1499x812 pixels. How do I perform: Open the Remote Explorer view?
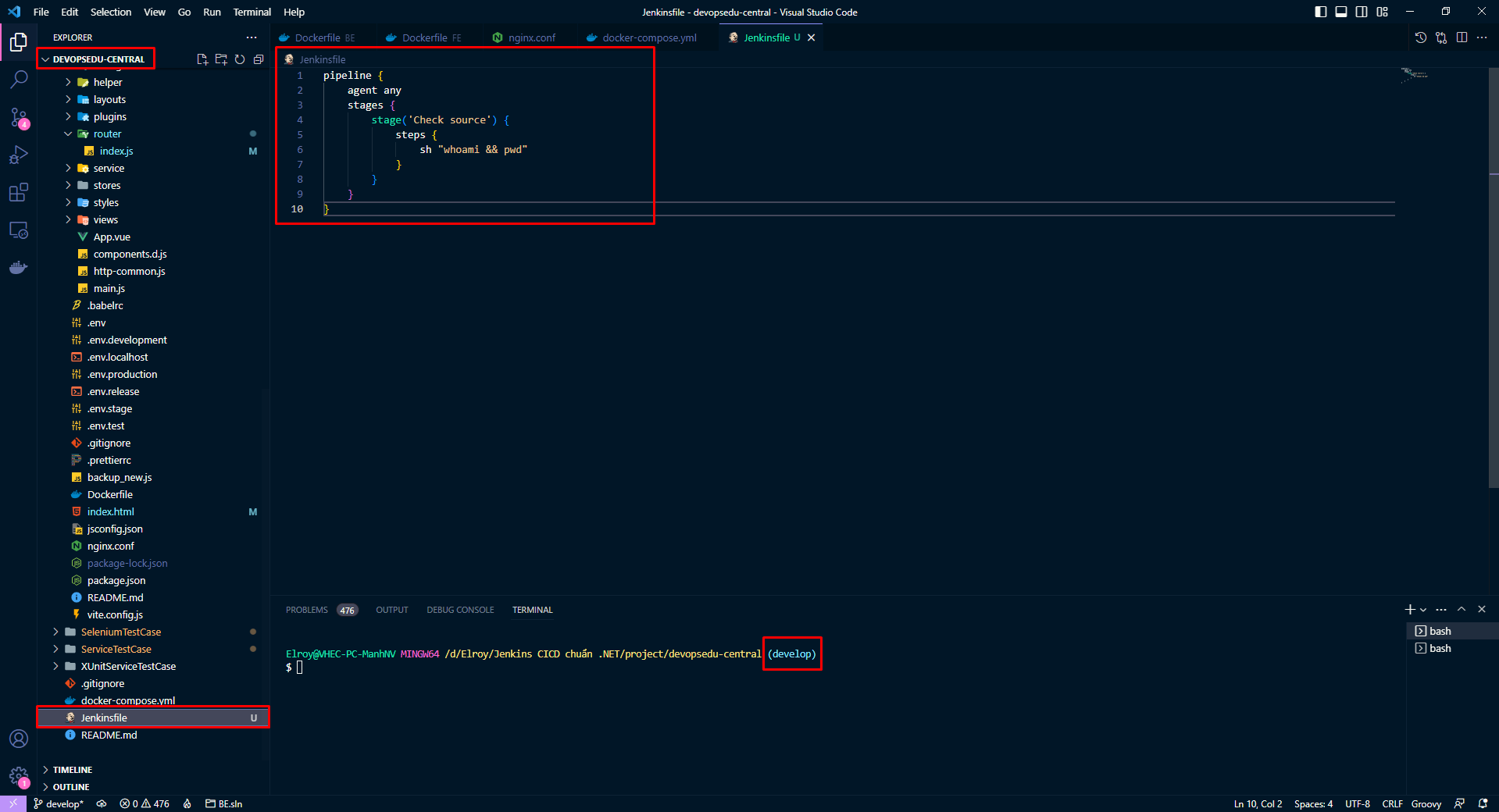click(x=19, y=230)
